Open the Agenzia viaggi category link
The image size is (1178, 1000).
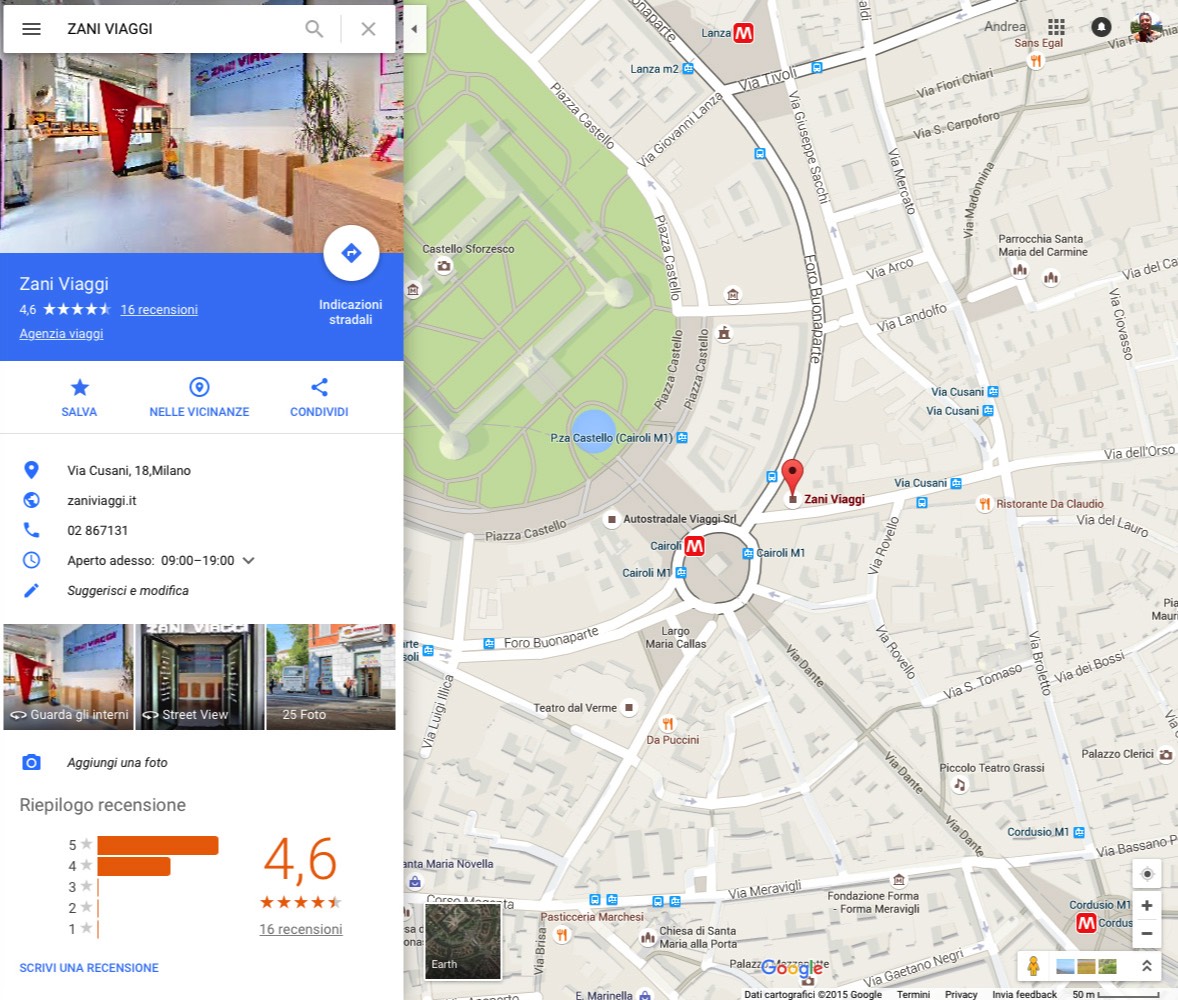[x=62, y=334]
